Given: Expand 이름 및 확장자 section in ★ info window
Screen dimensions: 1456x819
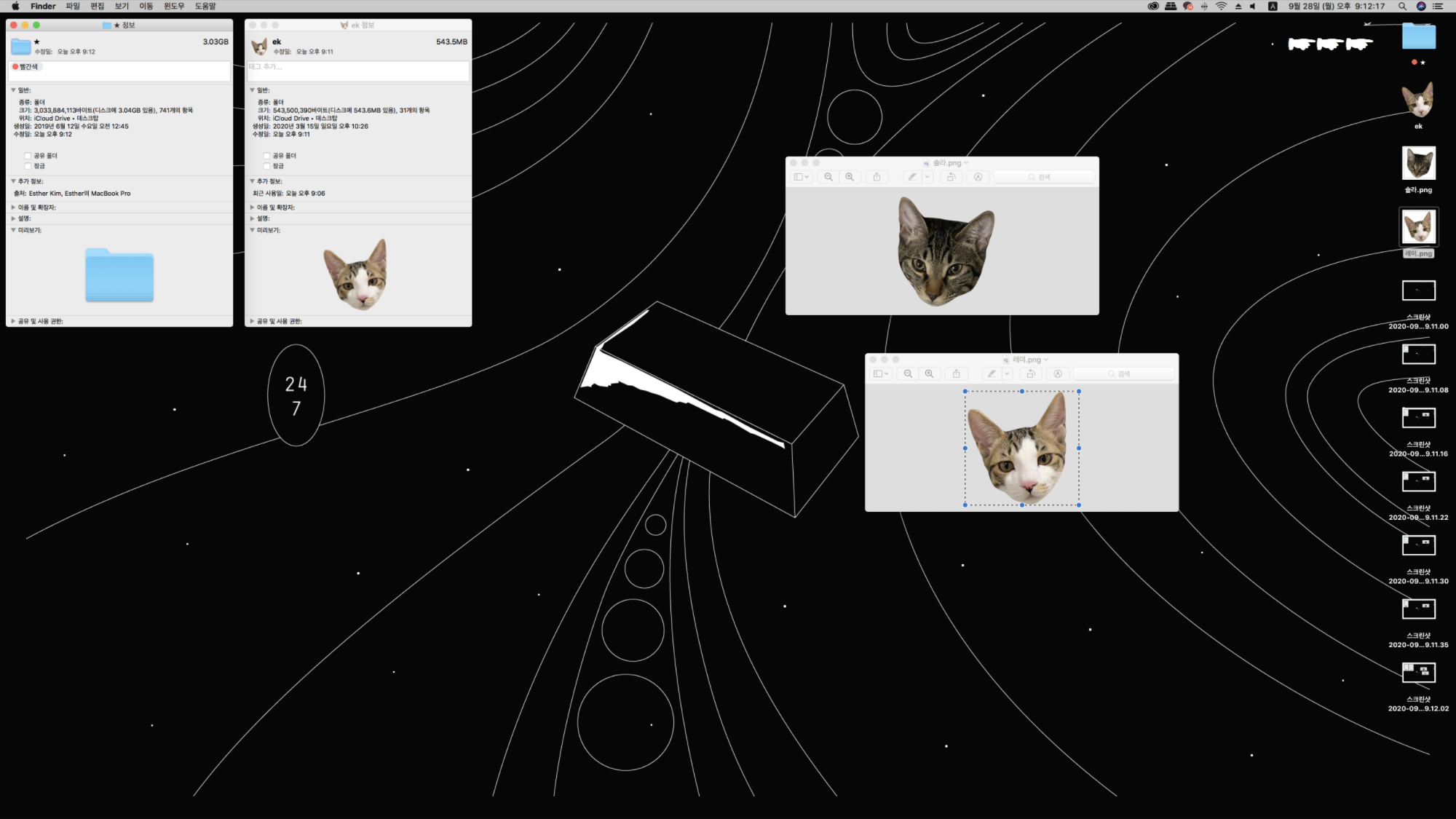Looking at the screenshot, I should [x=13, y=207].
